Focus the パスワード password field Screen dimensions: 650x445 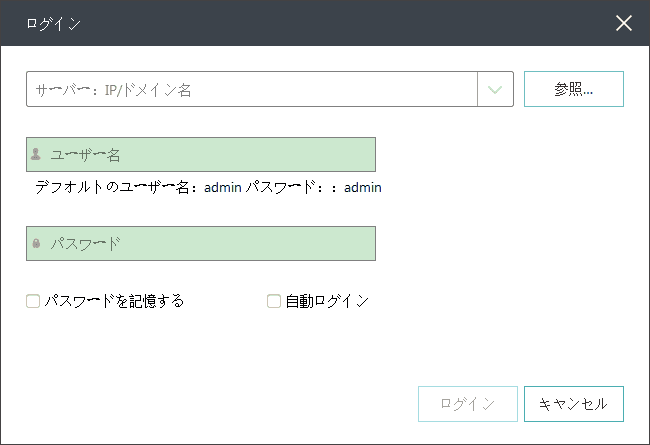pyautogui.click(x=201, y=243)
